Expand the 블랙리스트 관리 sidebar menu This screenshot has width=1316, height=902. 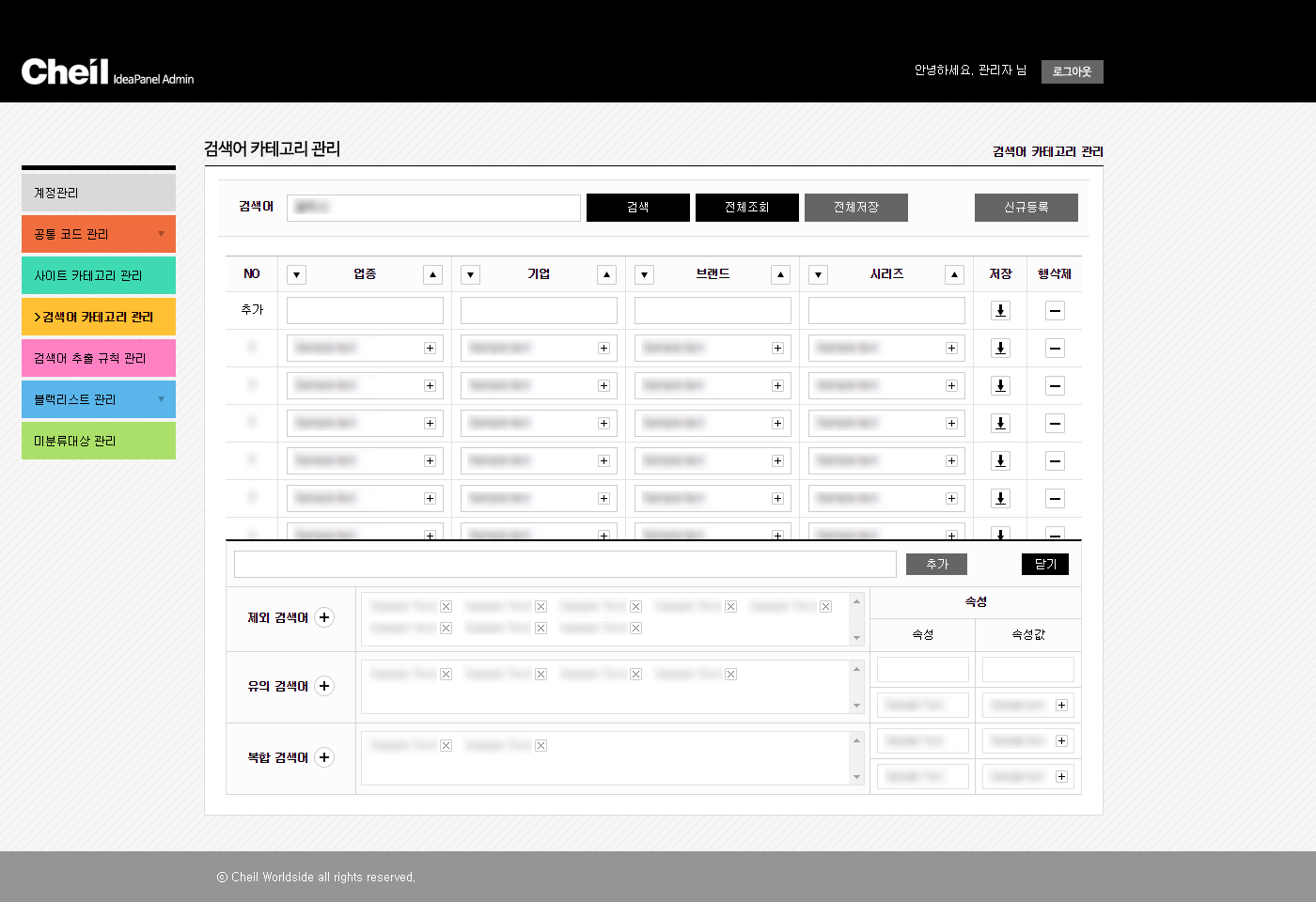click(x=161, y=399)
